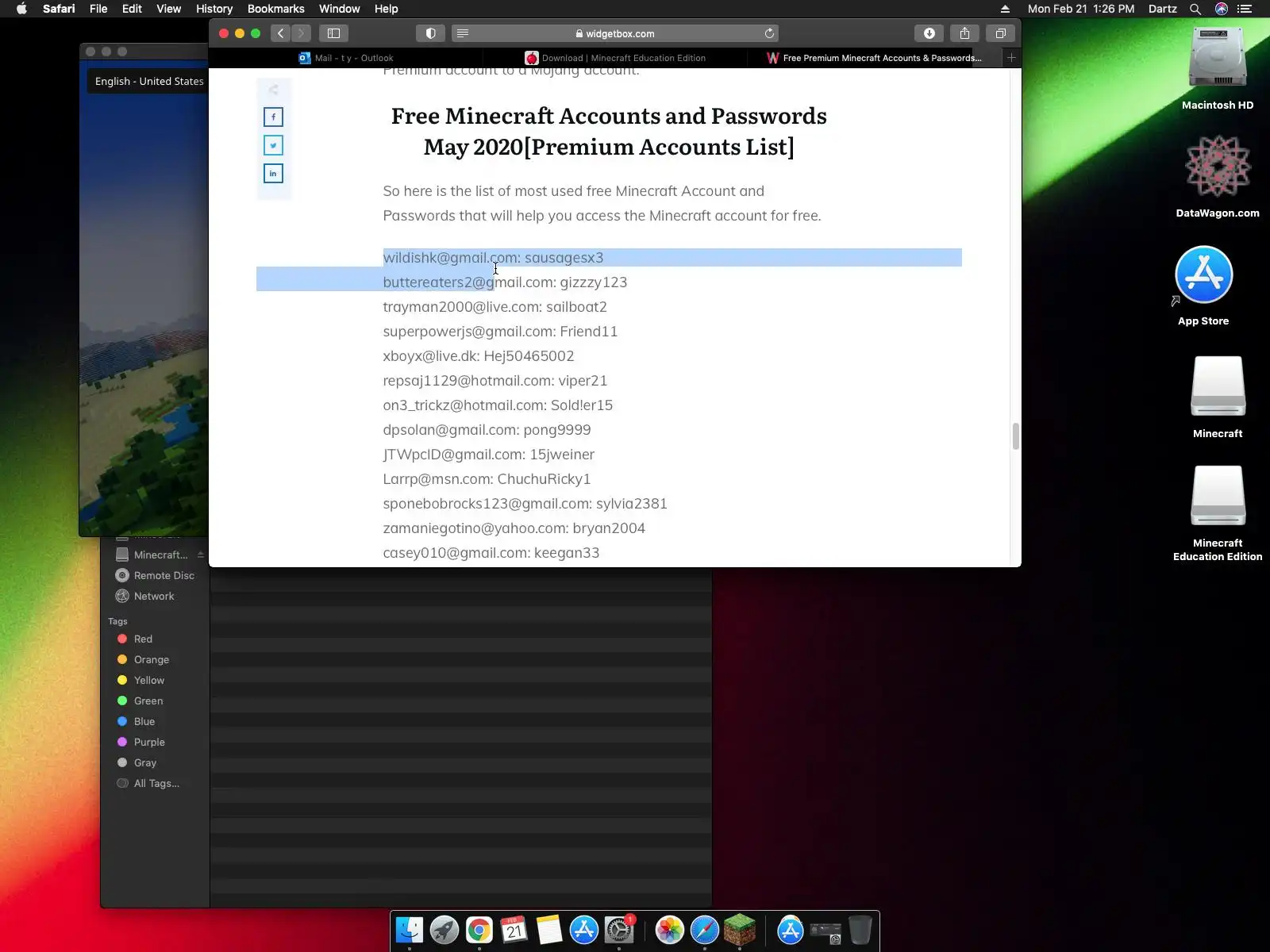Image resolution: width=1270 pixels, height=952 pixels.
Task: Open the Dartz user menu
Action: pos(1163,9)
